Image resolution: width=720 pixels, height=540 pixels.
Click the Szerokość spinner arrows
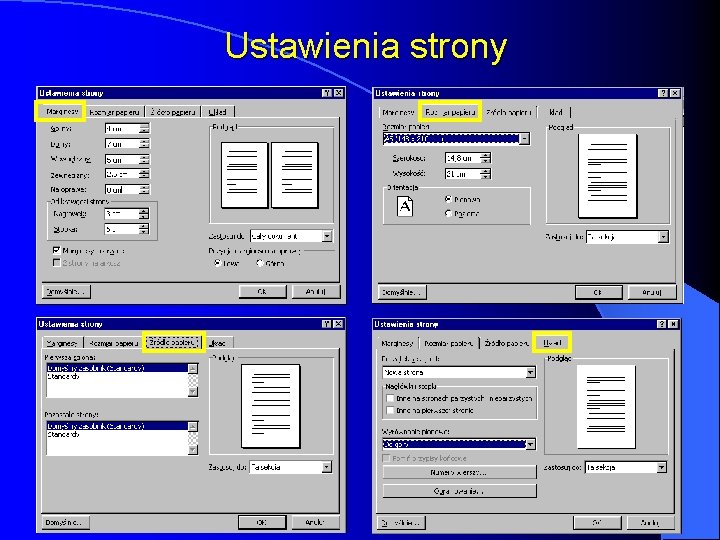tap(486, 158)
